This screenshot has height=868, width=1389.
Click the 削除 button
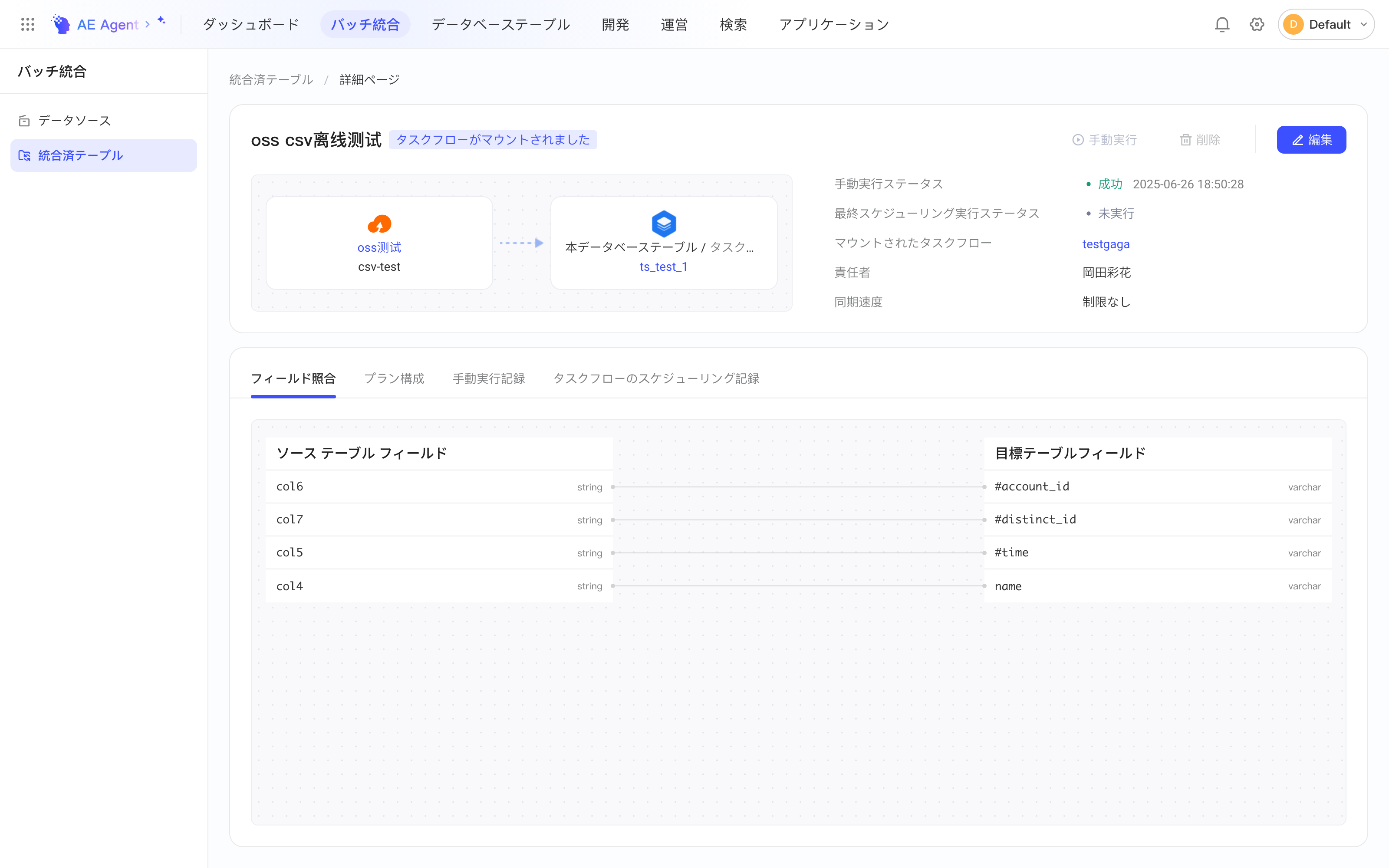tap(1200, 140)
